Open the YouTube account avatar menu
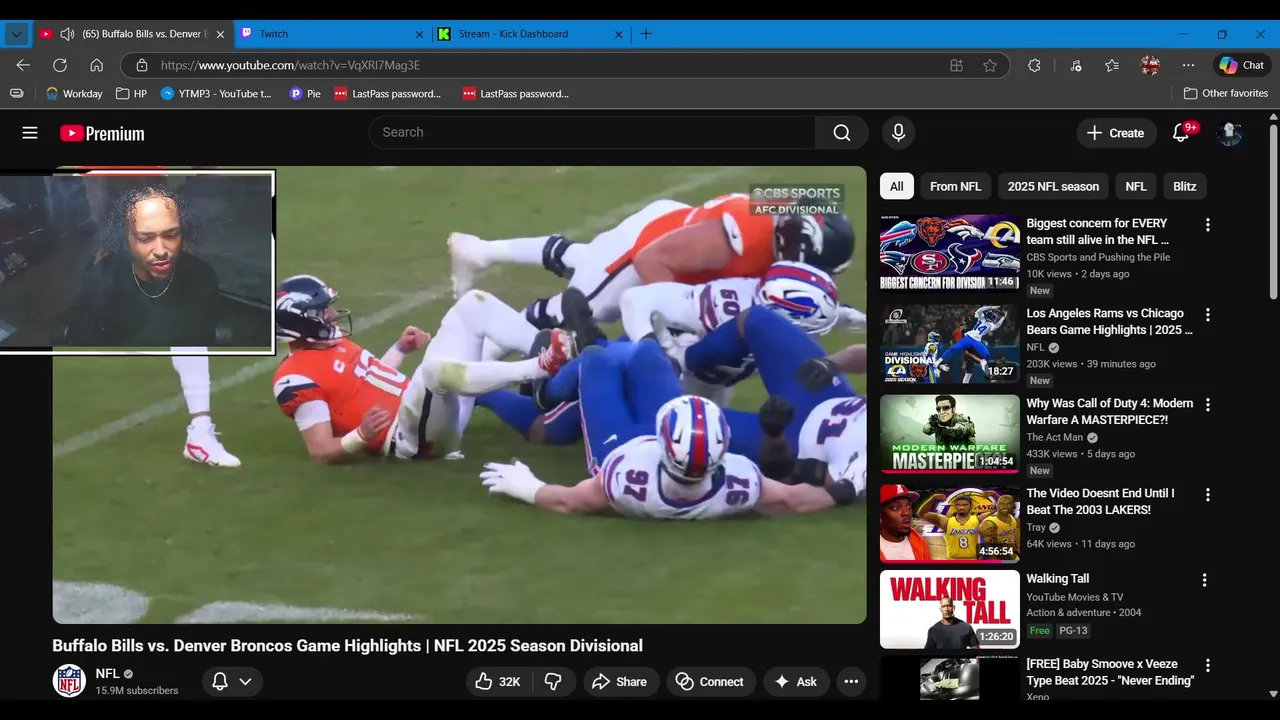The image size is (1280, 720). (x=1230, y=133)
